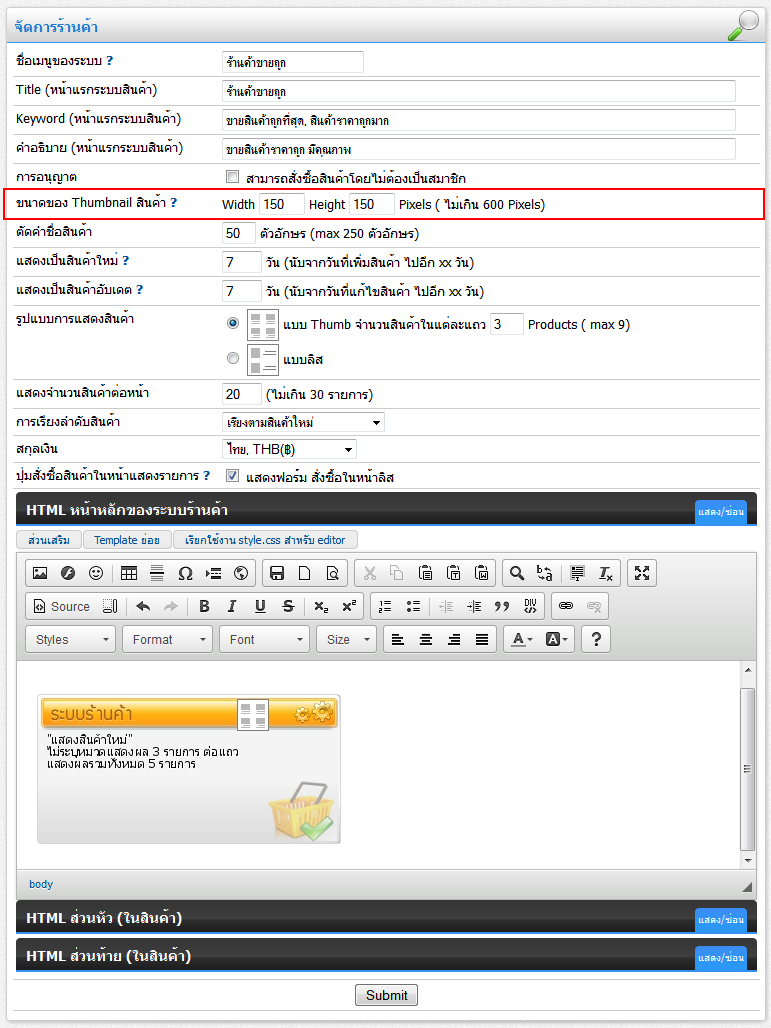Choose the list display layout radio
Viewport: 771px width, 1028px height.
tap(233, 358)
